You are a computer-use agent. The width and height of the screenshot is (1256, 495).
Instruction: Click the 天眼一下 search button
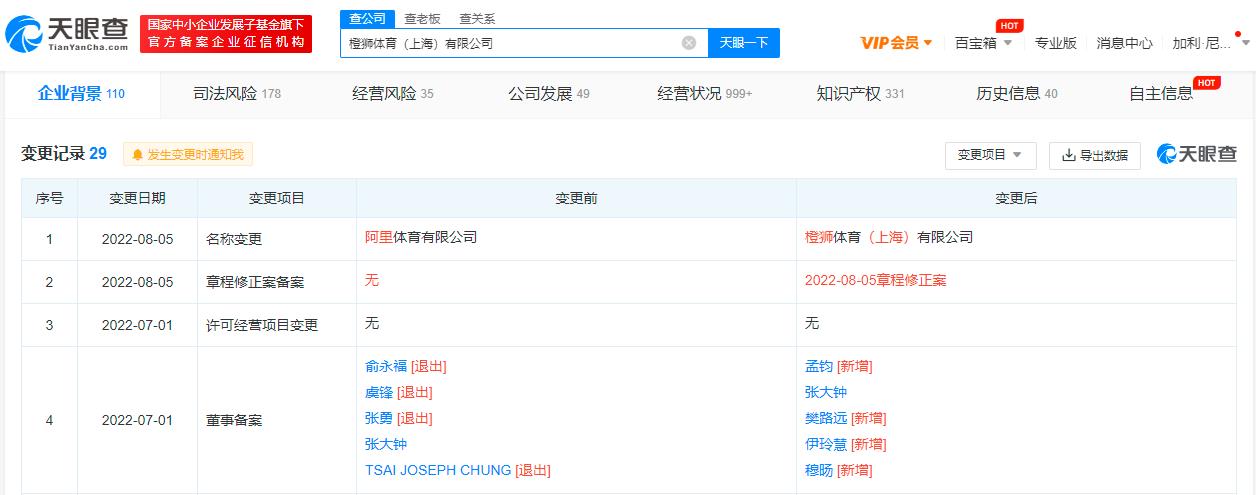[744, 43]
